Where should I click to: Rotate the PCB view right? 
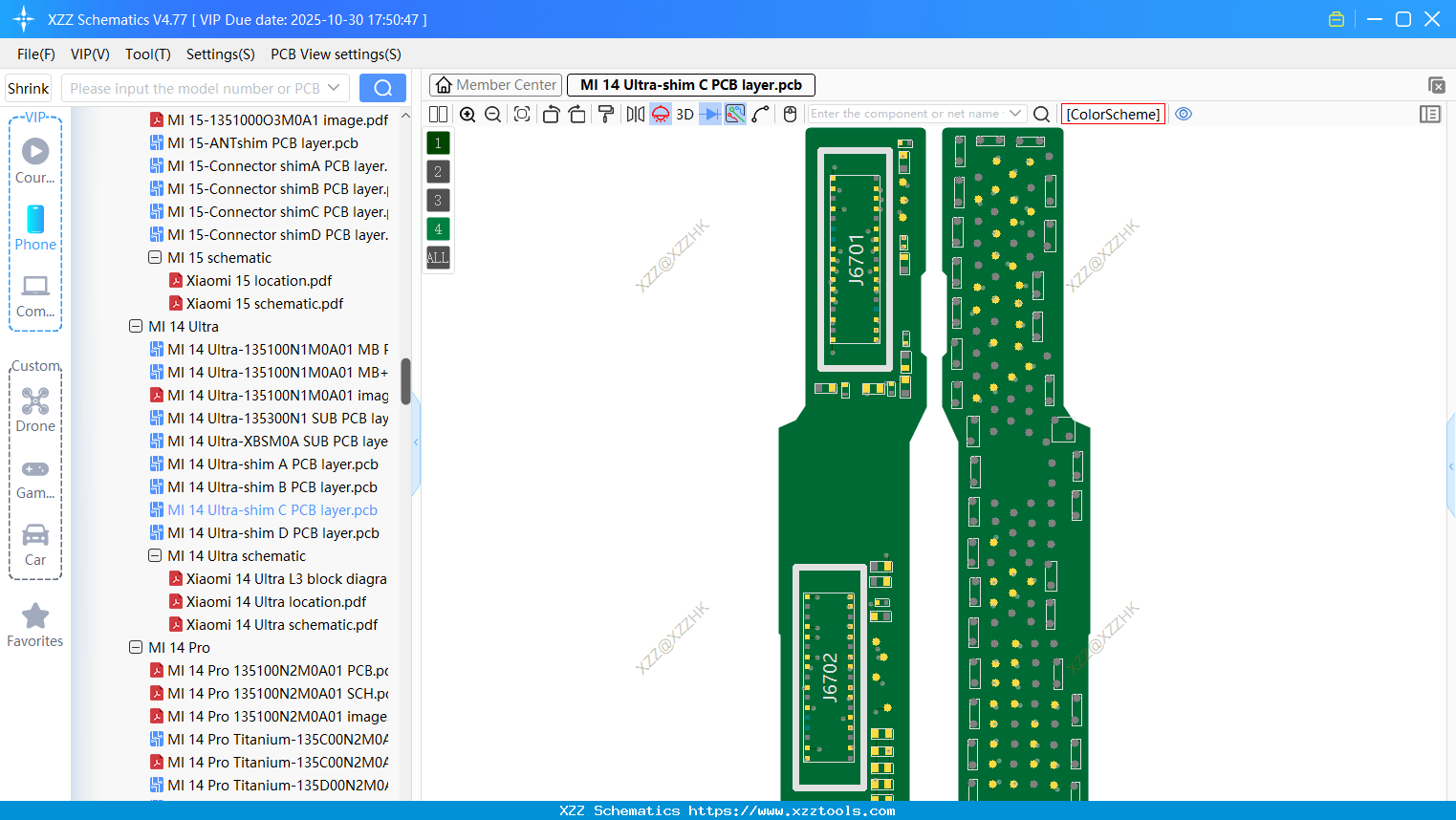click(x=577, y=114)
